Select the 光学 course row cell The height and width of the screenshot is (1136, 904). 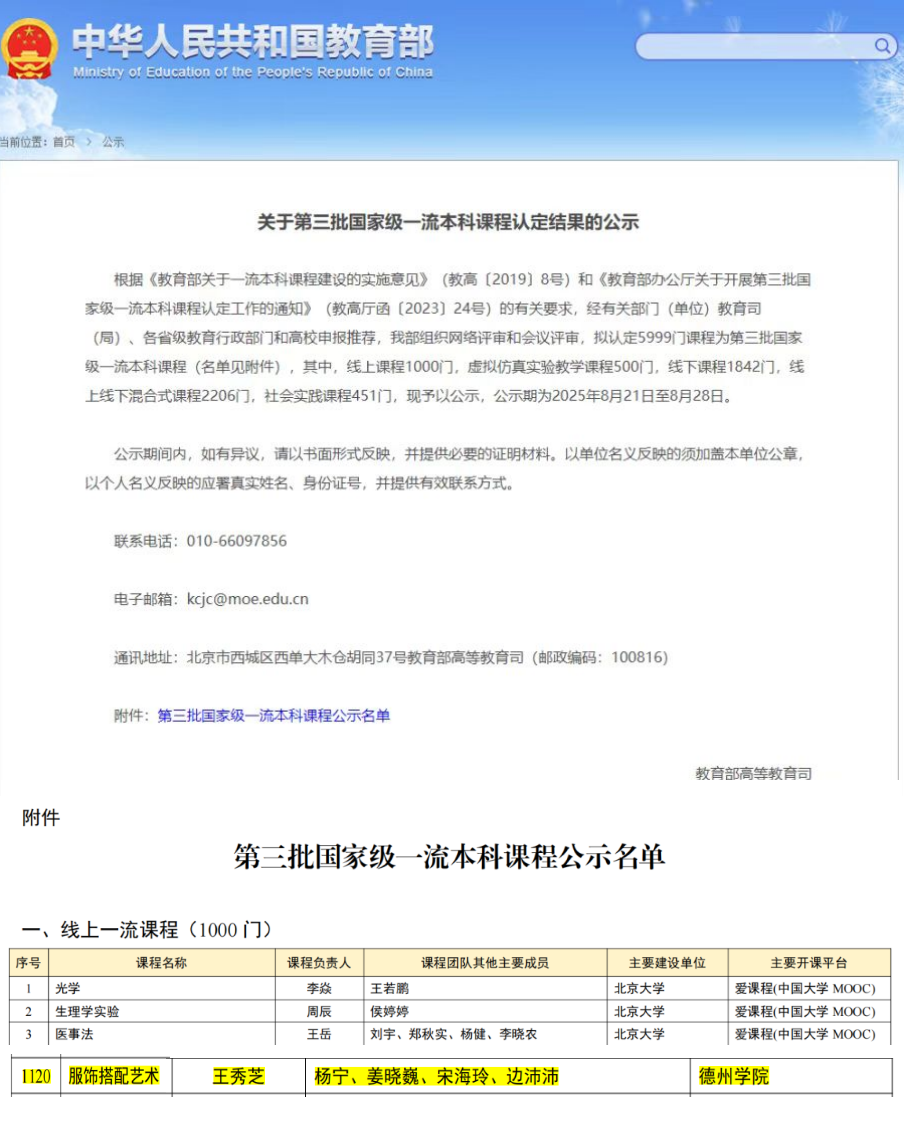click(x=68, y=988)
